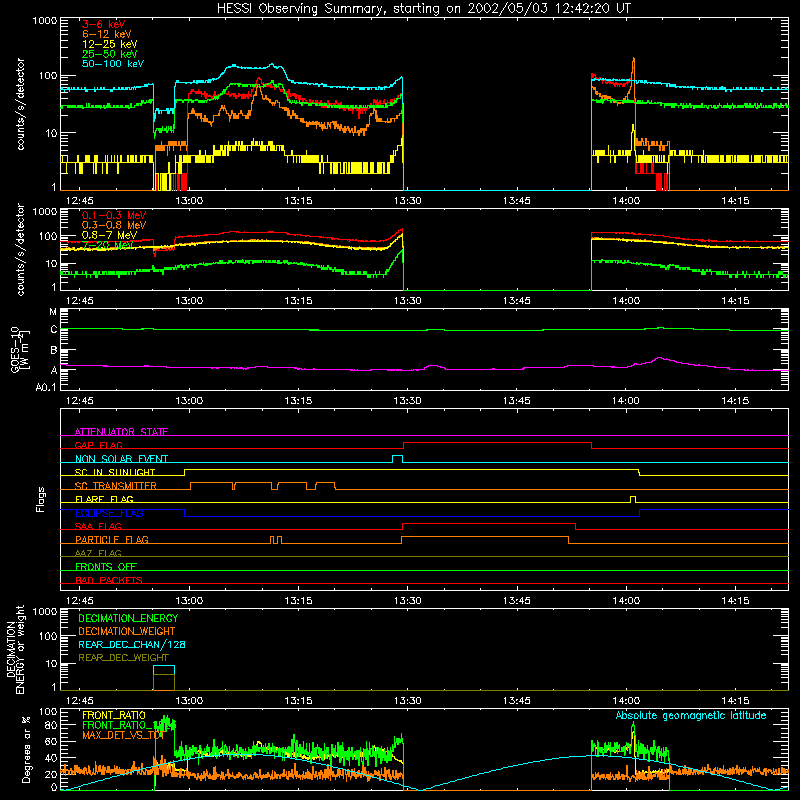Click the Absolute geomagnetic latitude label

tap(691, 715)
